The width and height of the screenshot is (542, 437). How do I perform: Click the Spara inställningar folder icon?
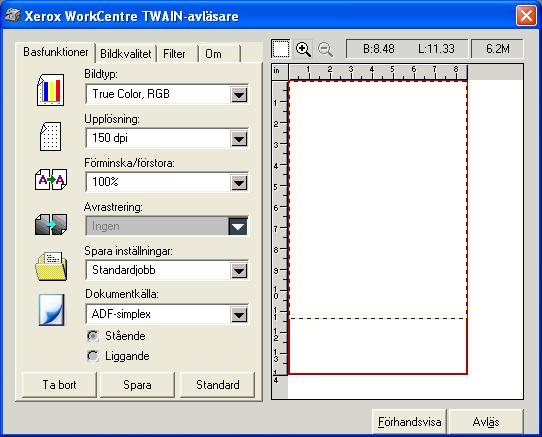click(51, 266)
